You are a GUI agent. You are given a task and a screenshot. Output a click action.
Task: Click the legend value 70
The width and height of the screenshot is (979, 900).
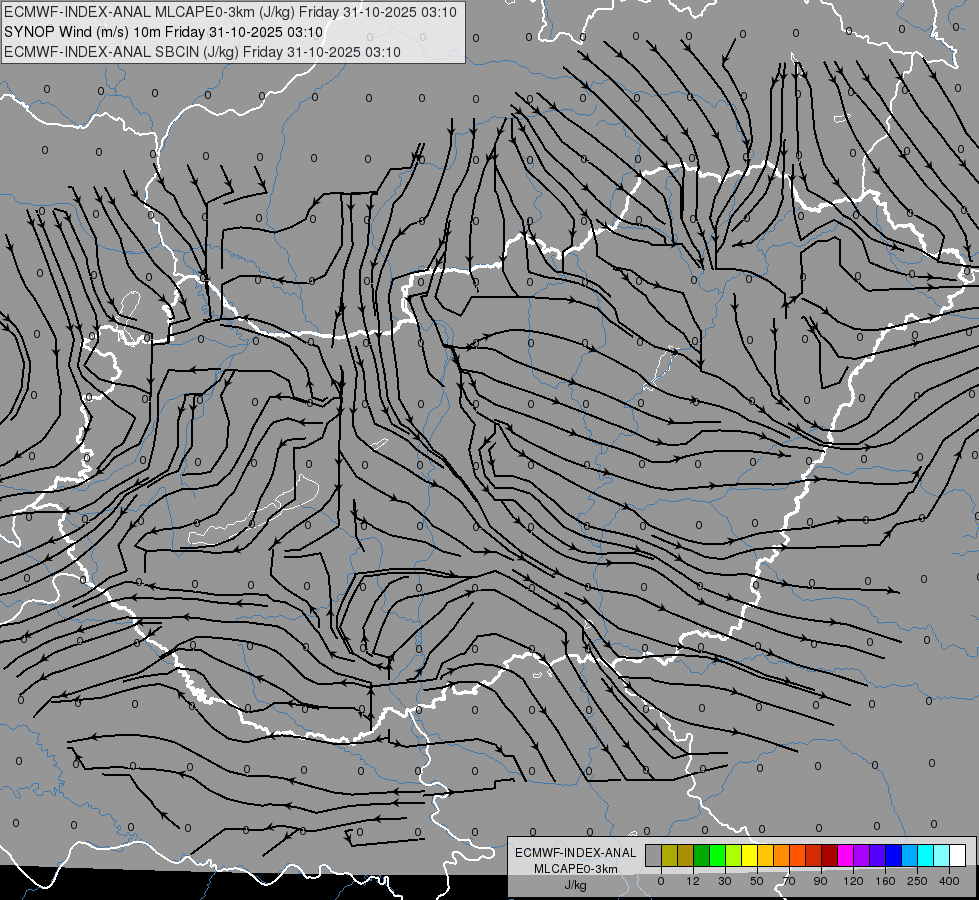[789, 881]
